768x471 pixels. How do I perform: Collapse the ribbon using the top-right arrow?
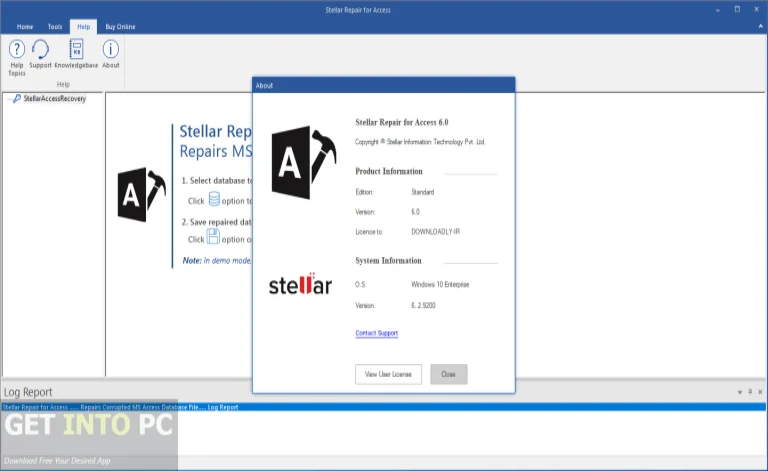[761, 26]
